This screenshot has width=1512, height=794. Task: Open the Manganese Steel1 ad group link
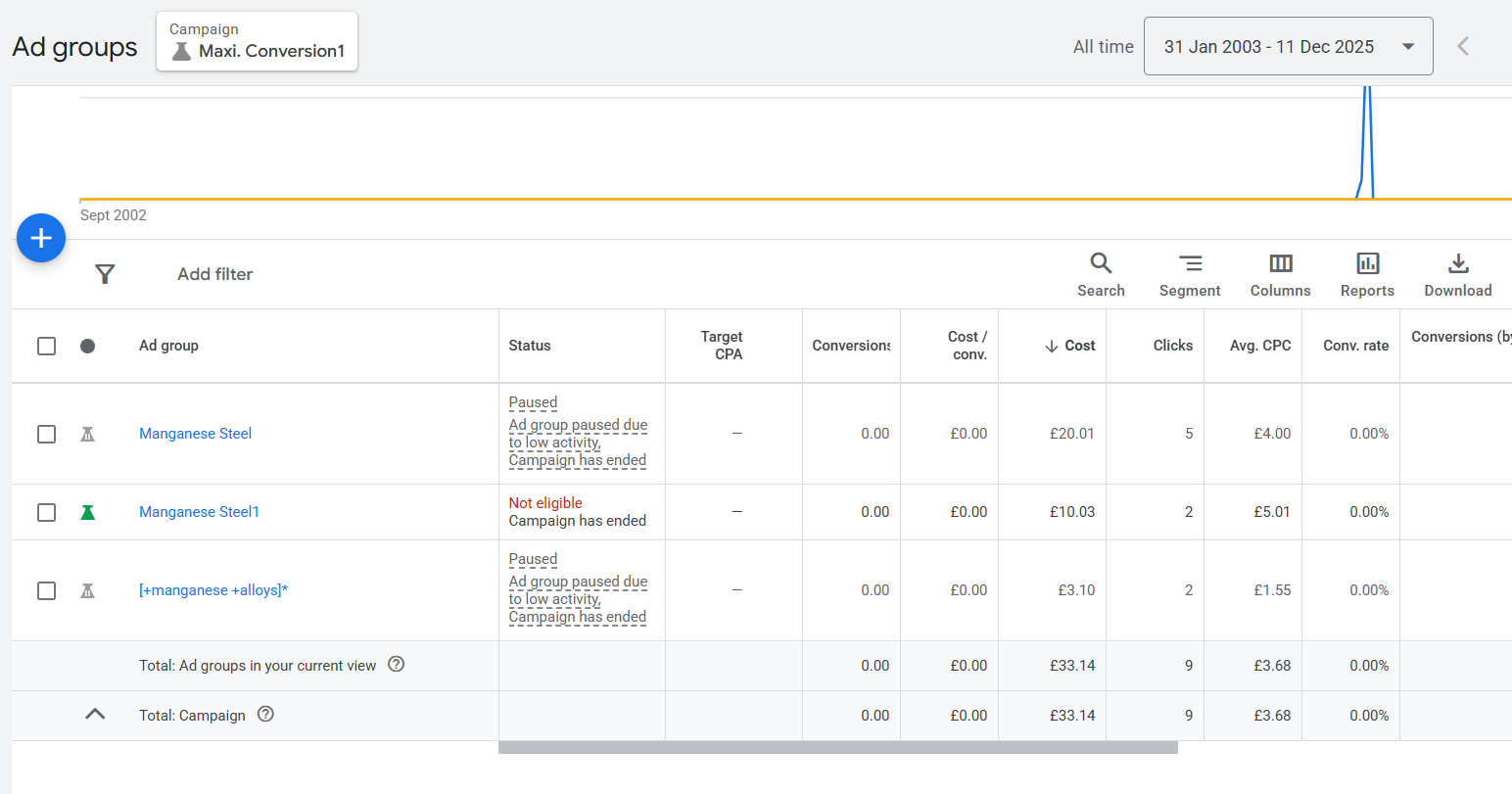(199, 512)
